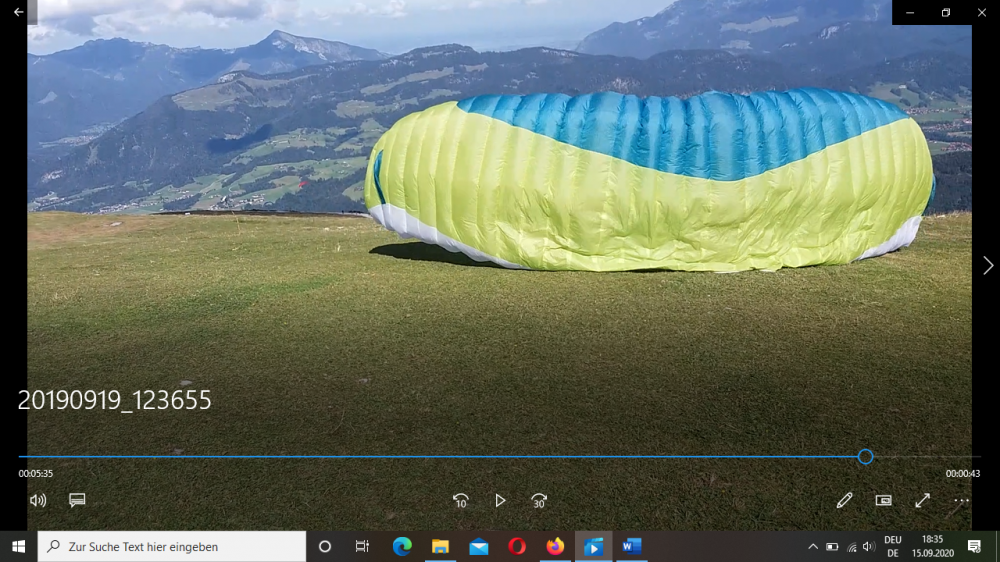Screen dimensions: 1000x562
Task: Click remaining time 00:00:43
Action: (x=963, y=473)
